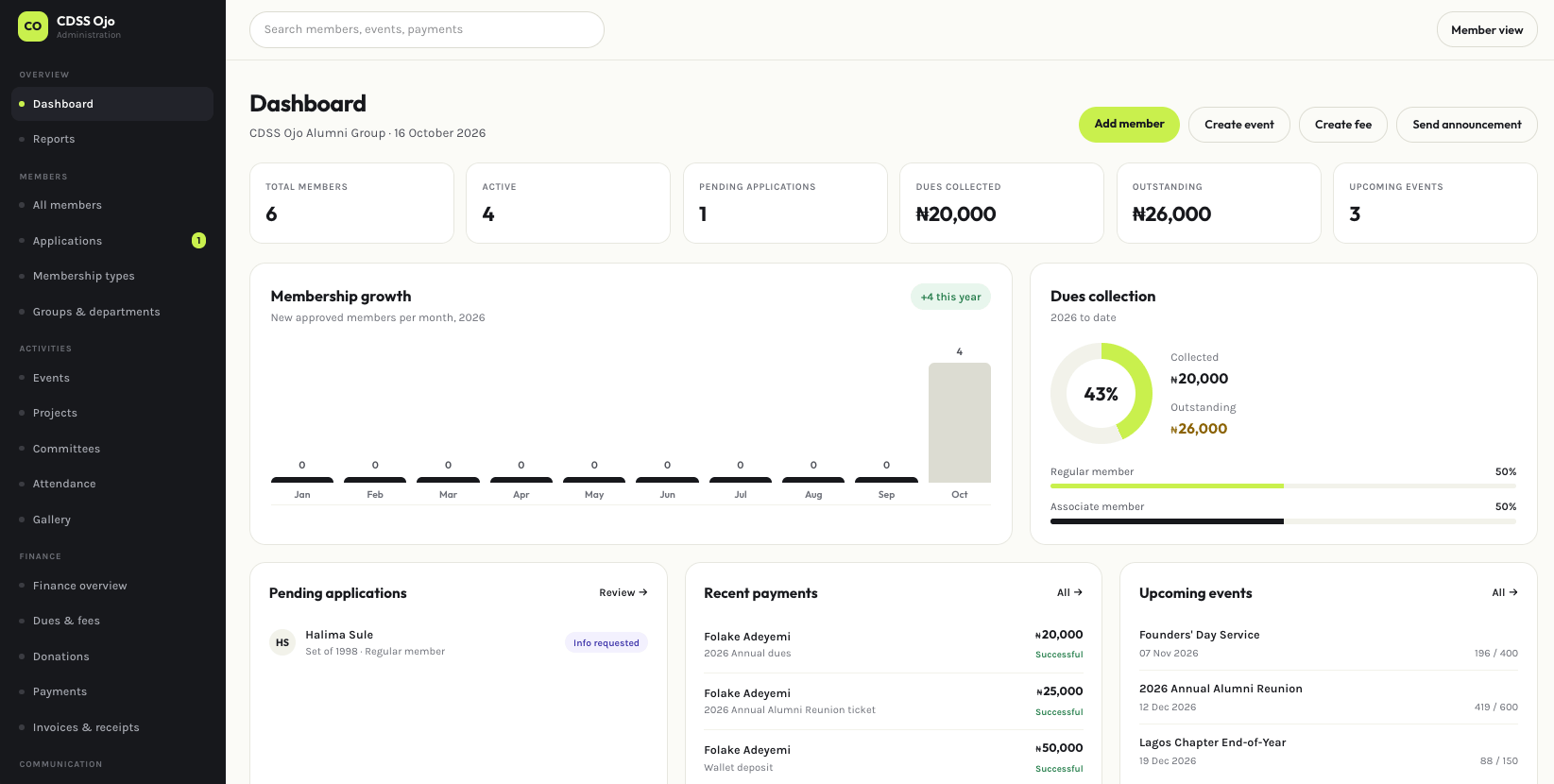Go to Projects

[112, 413]
